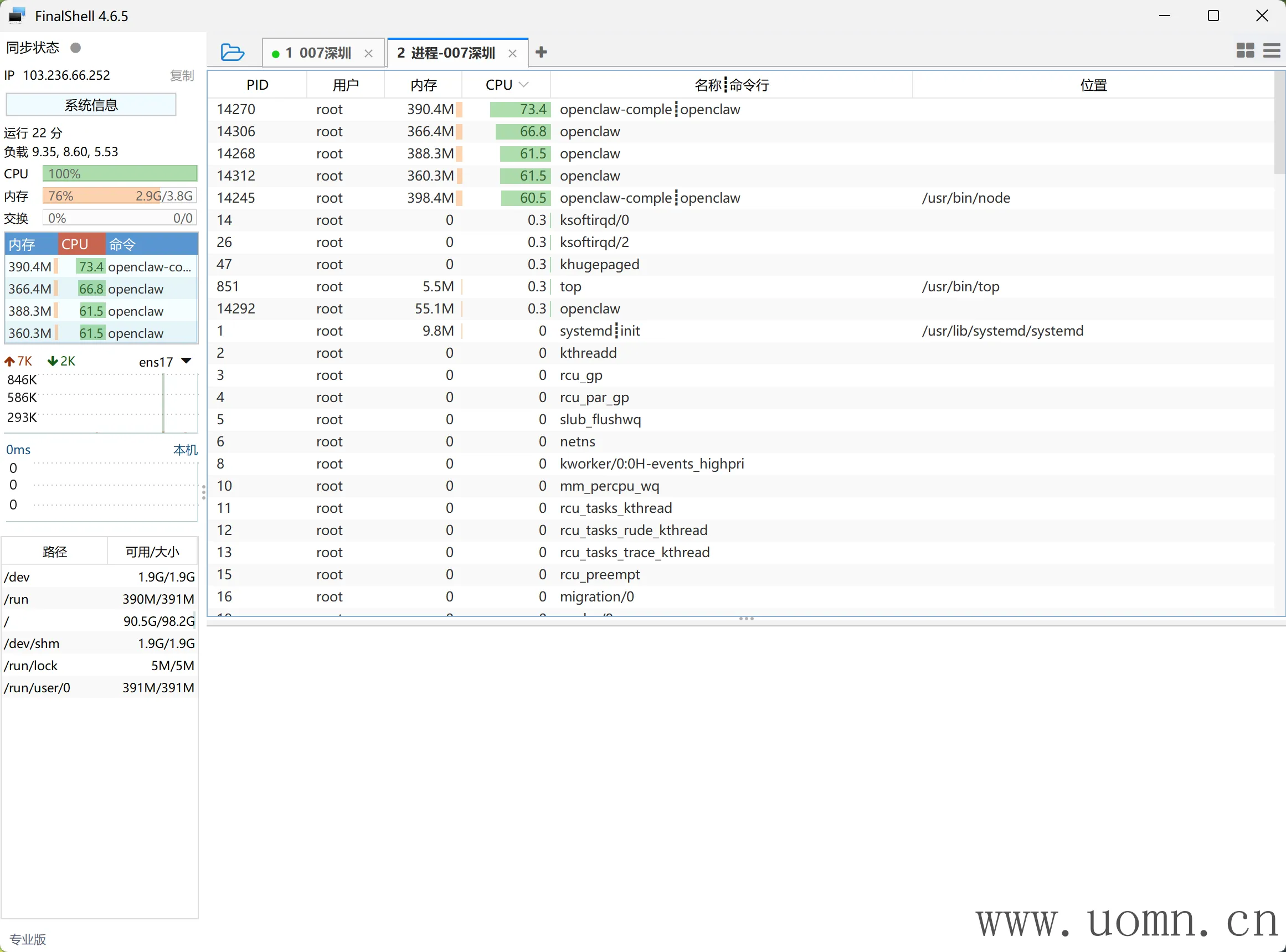The image size is (1286, 952).
Task: Add a new tab with plus icon
Action: (x=541, y=53)
